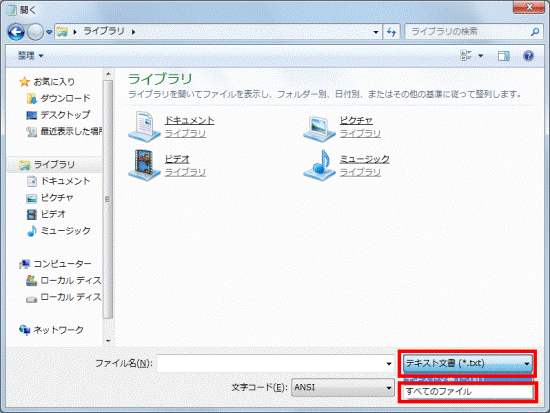This screenshot has height=413, width=550.
Task: Click the お気に入り star icon
Action: pos(25,82)
